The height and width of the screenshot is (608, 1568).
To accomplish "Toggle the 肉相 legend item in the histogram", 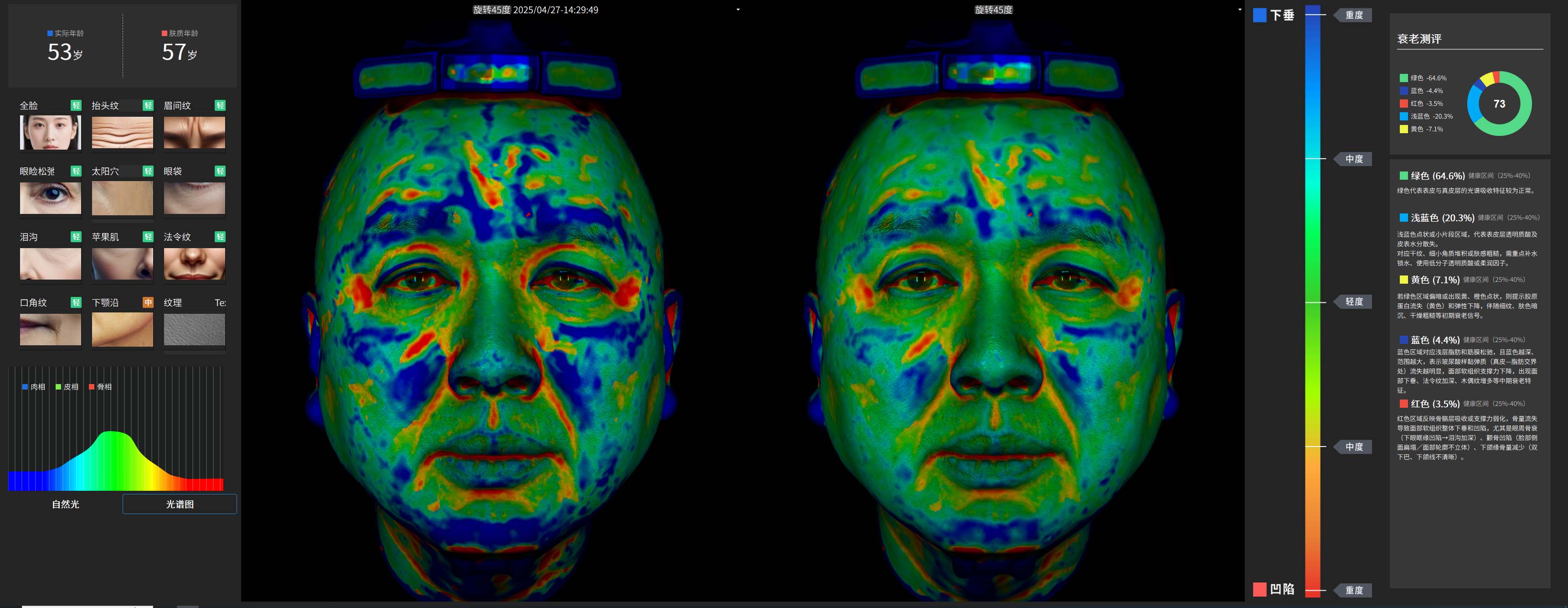I will click(33, 387).
